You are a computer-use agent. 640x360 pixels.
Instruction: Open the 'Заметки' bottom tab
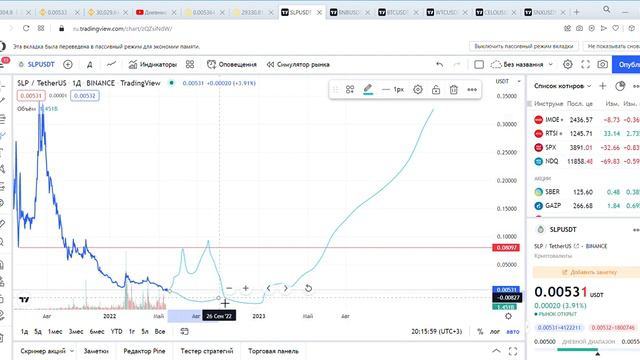point(96,351)
